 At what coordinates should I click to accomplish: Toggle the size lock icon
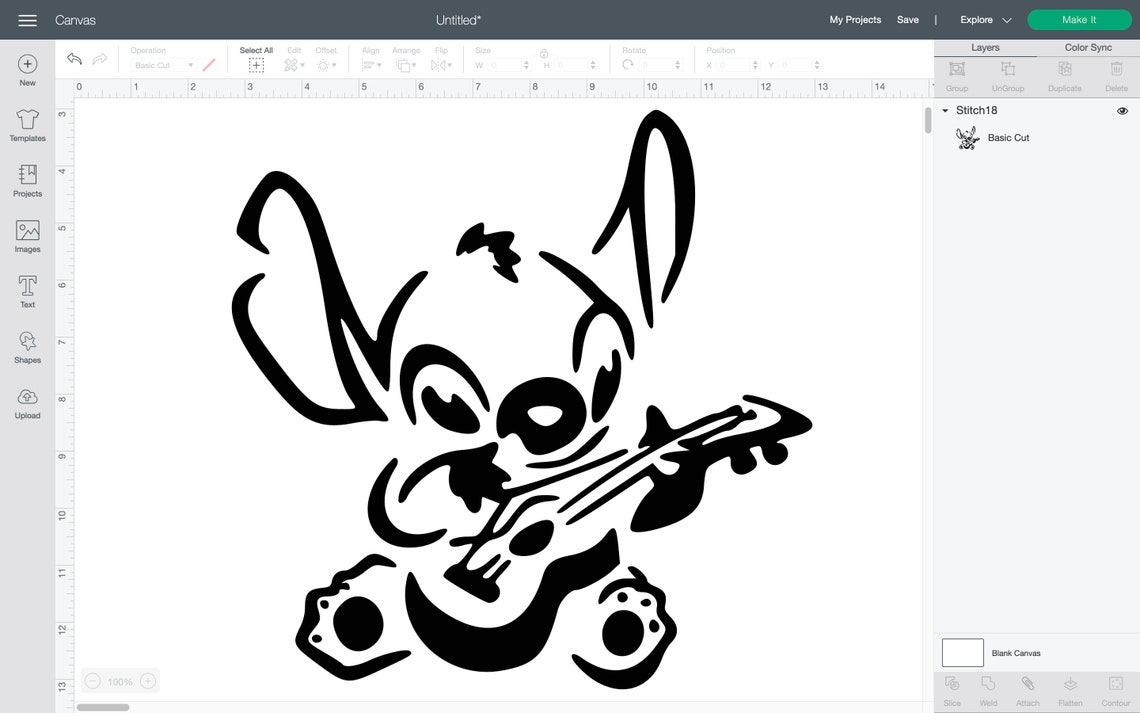point(543,55)
